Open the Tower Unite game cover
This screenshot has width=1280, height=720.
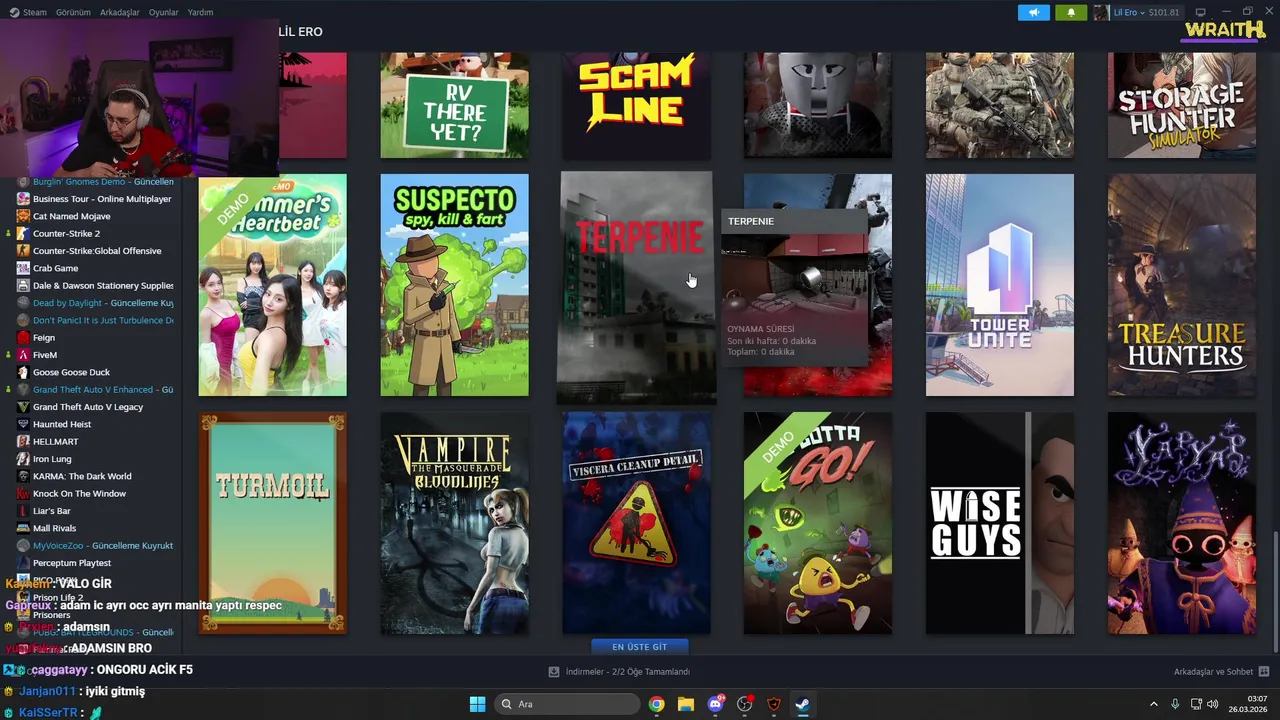pos(1000,285)
